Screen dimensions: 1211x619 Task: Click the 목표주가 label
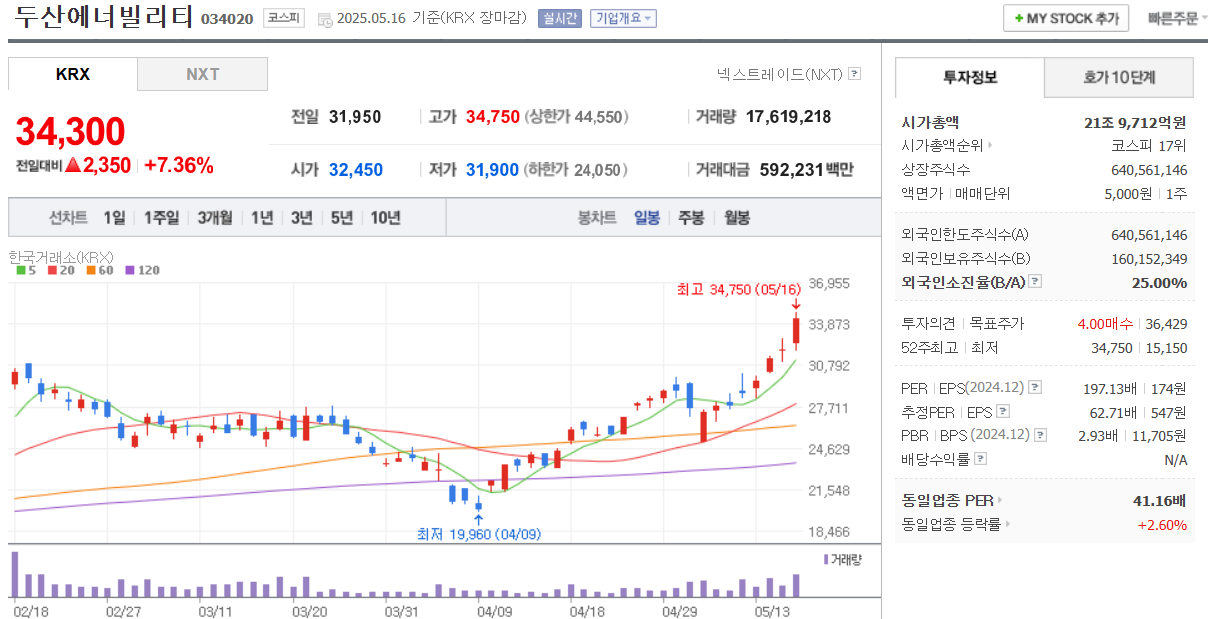pos(997,324)
